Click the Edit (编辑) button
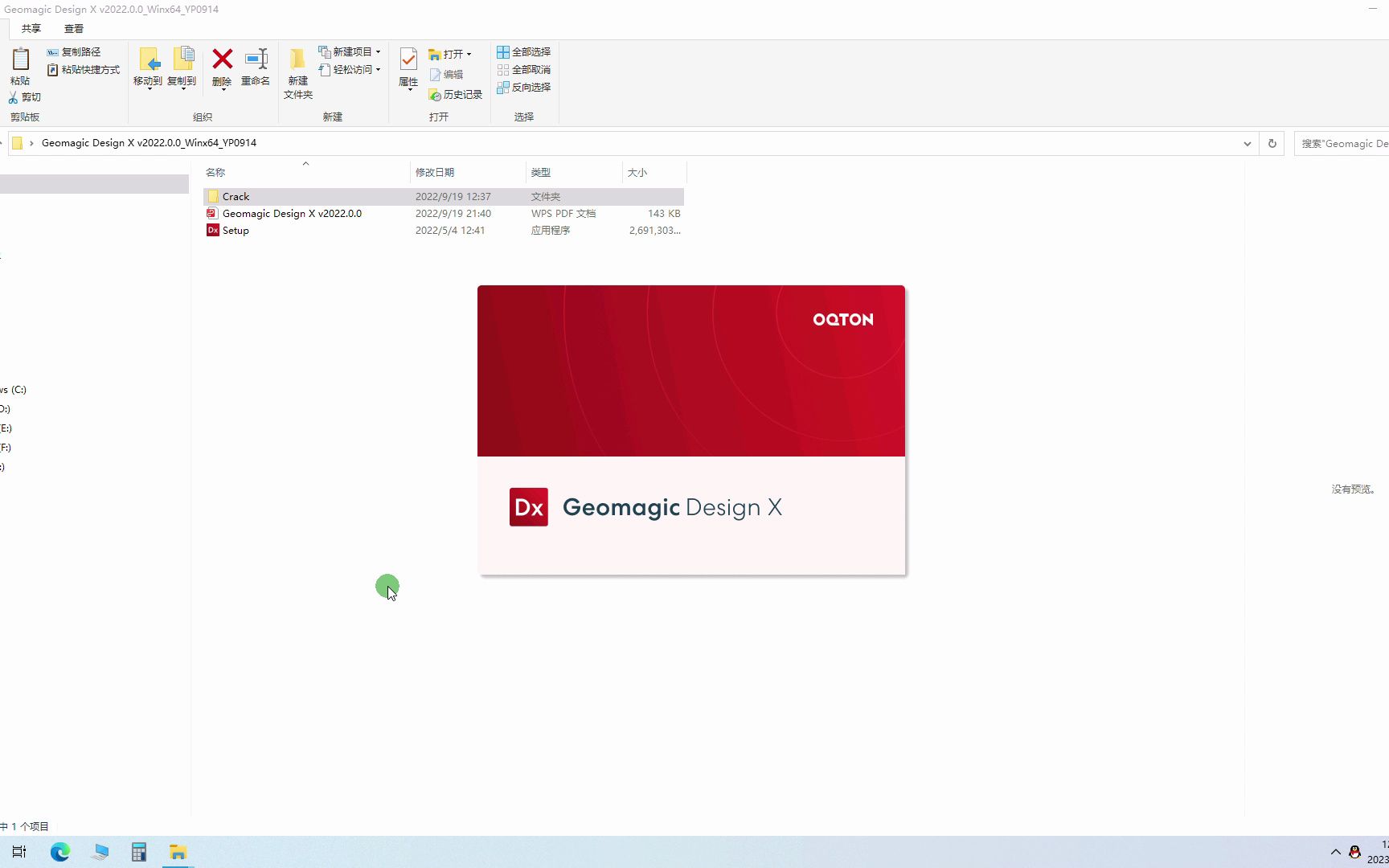This screenshot has height=868, width=1389. (446, 74)
